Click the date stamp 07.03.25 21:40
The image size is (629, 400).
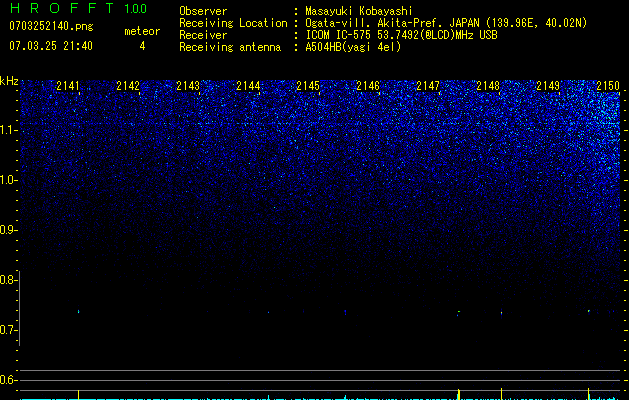(51, 46)
